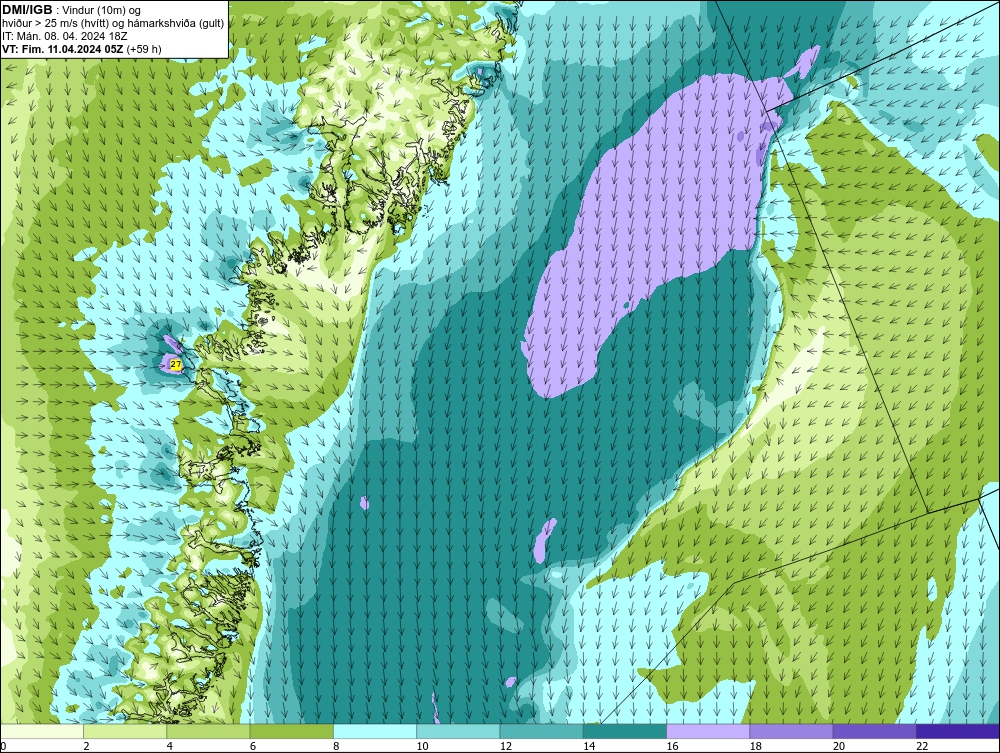
Task: Select the 18–20 m/s purple legend swatch
Action: (x=791, y=731)
